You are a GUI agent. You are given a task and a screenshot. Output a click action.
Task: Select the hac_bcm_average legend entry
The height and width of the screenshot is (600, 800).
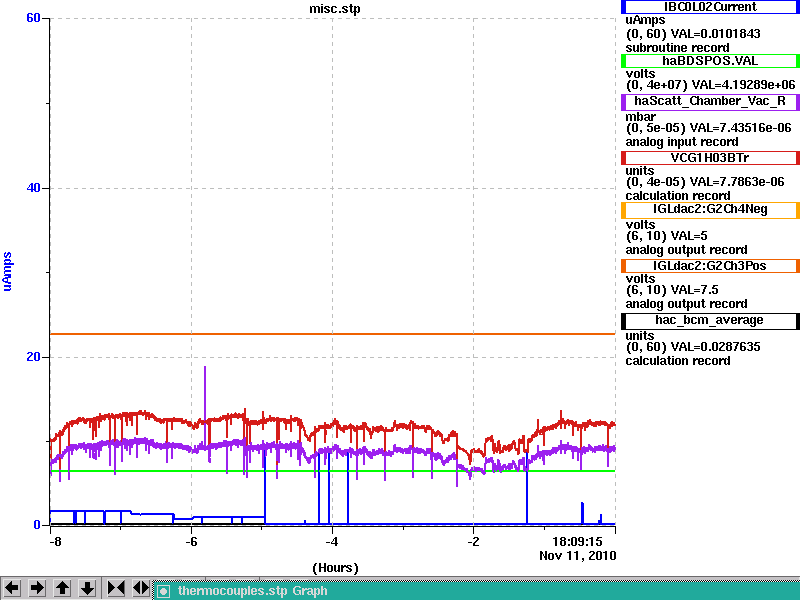point(710,321)
